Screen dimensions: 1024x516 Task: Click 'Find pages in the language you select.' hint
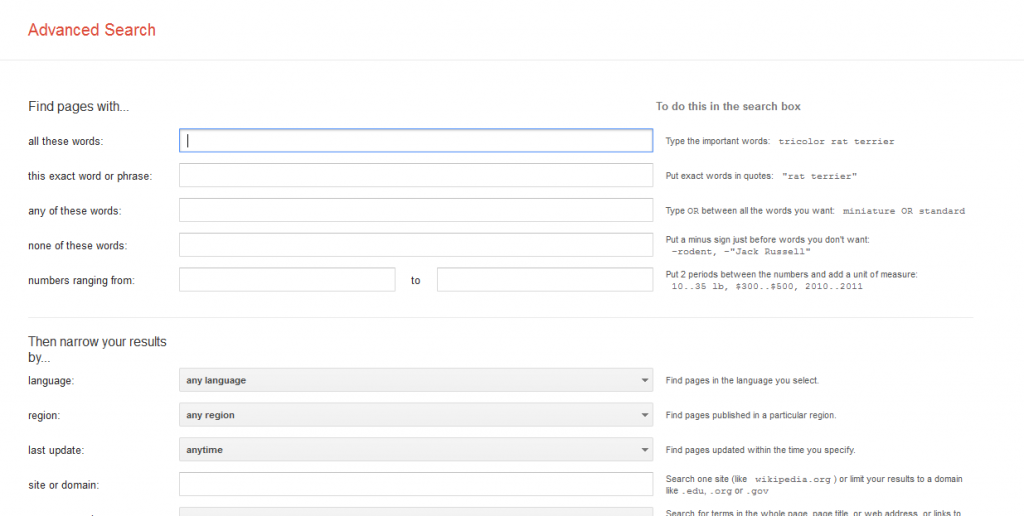(742, 380)
